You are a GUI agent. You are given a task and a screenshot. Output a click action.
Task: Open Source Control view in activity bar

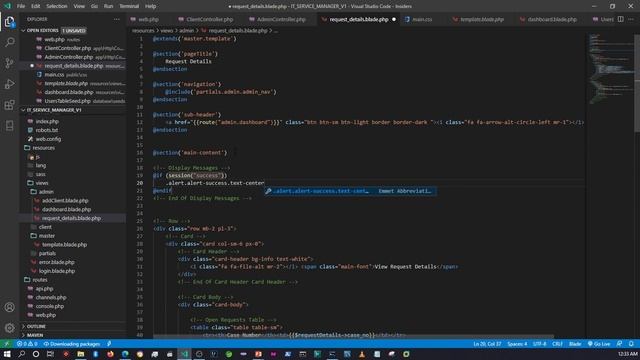[9, 63]
